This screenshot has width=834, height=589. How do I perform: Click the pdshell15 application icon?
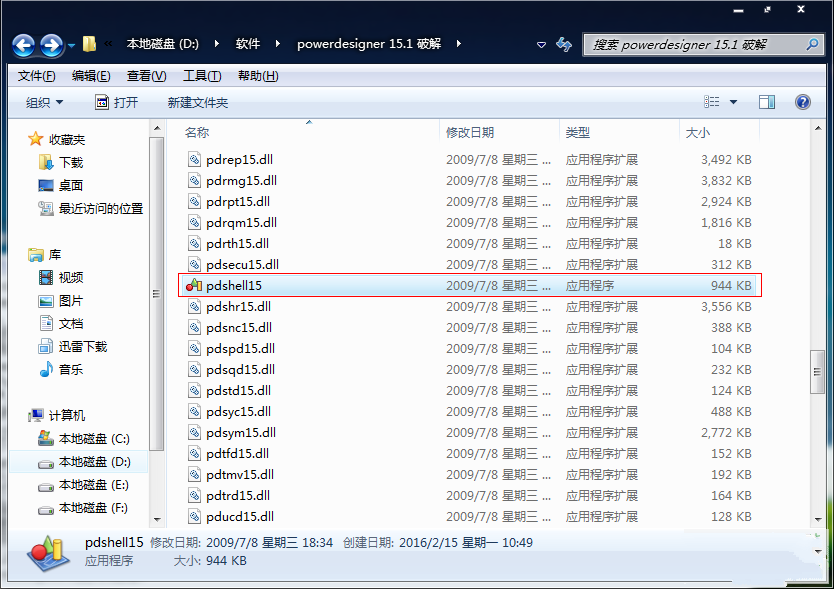(x=194, y=285)
